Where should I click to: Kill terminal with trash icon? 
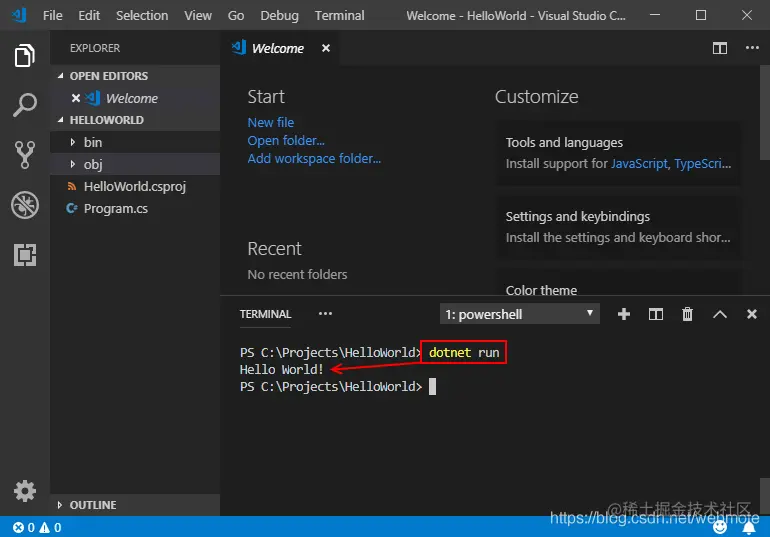pos(688,314)
